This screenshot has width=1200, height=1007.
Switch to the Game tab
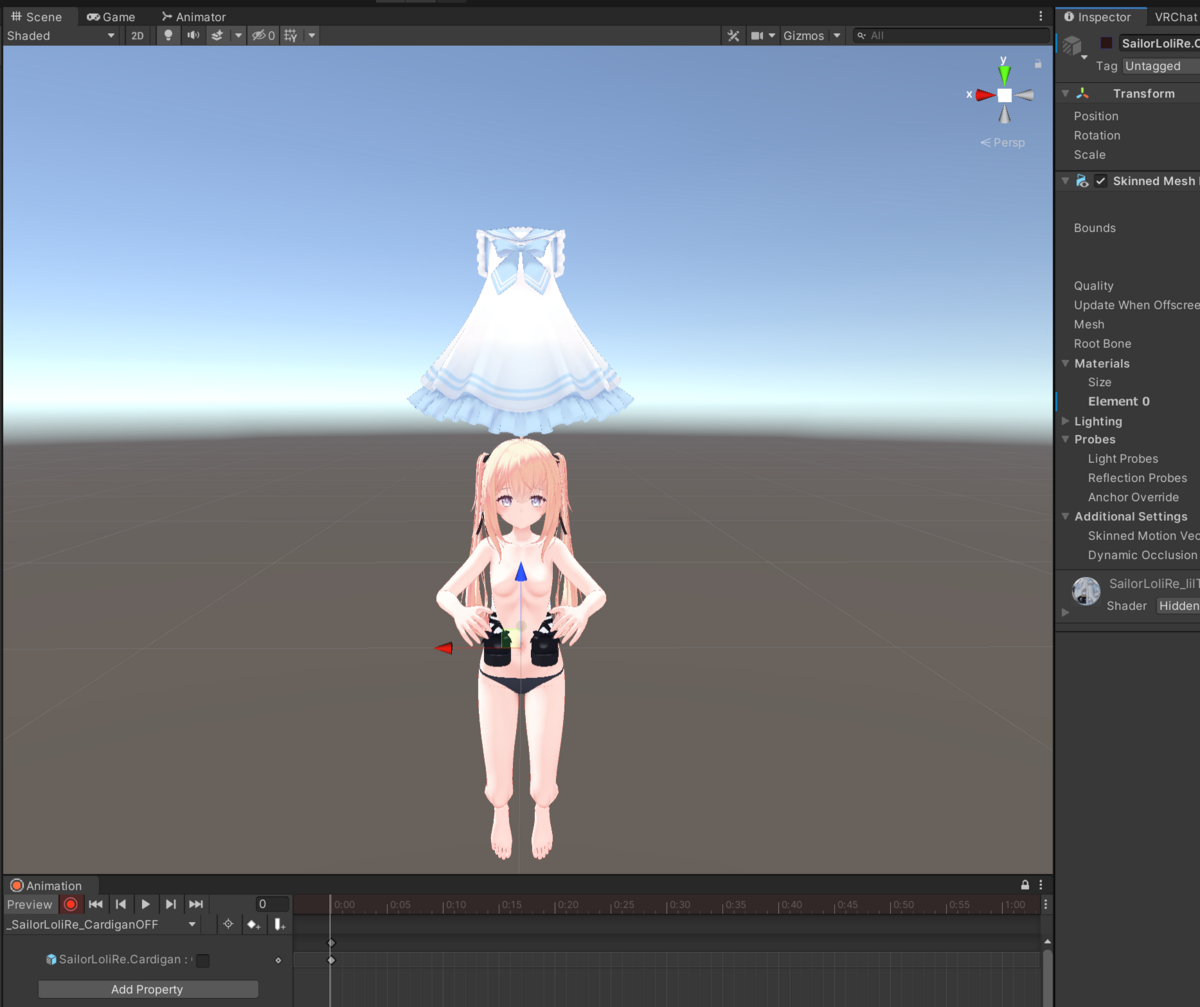point(111,17)
